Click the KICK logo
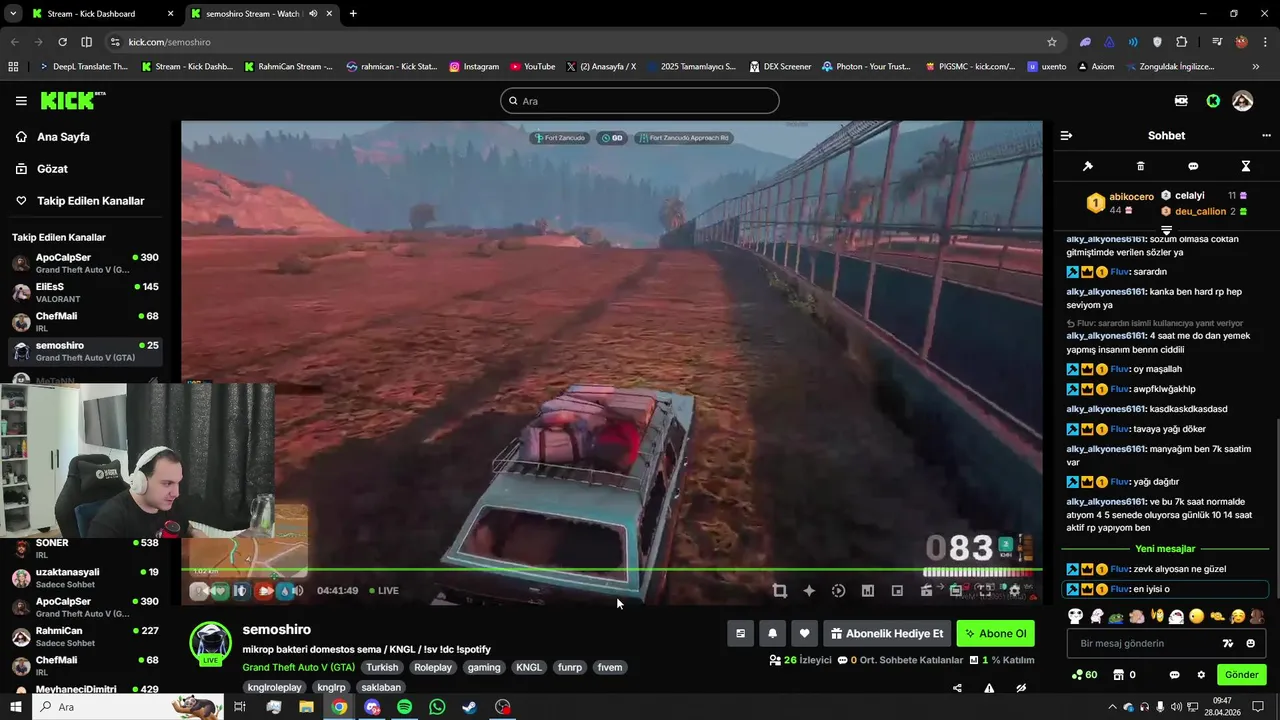1280x720 pixels. point(72,101)
